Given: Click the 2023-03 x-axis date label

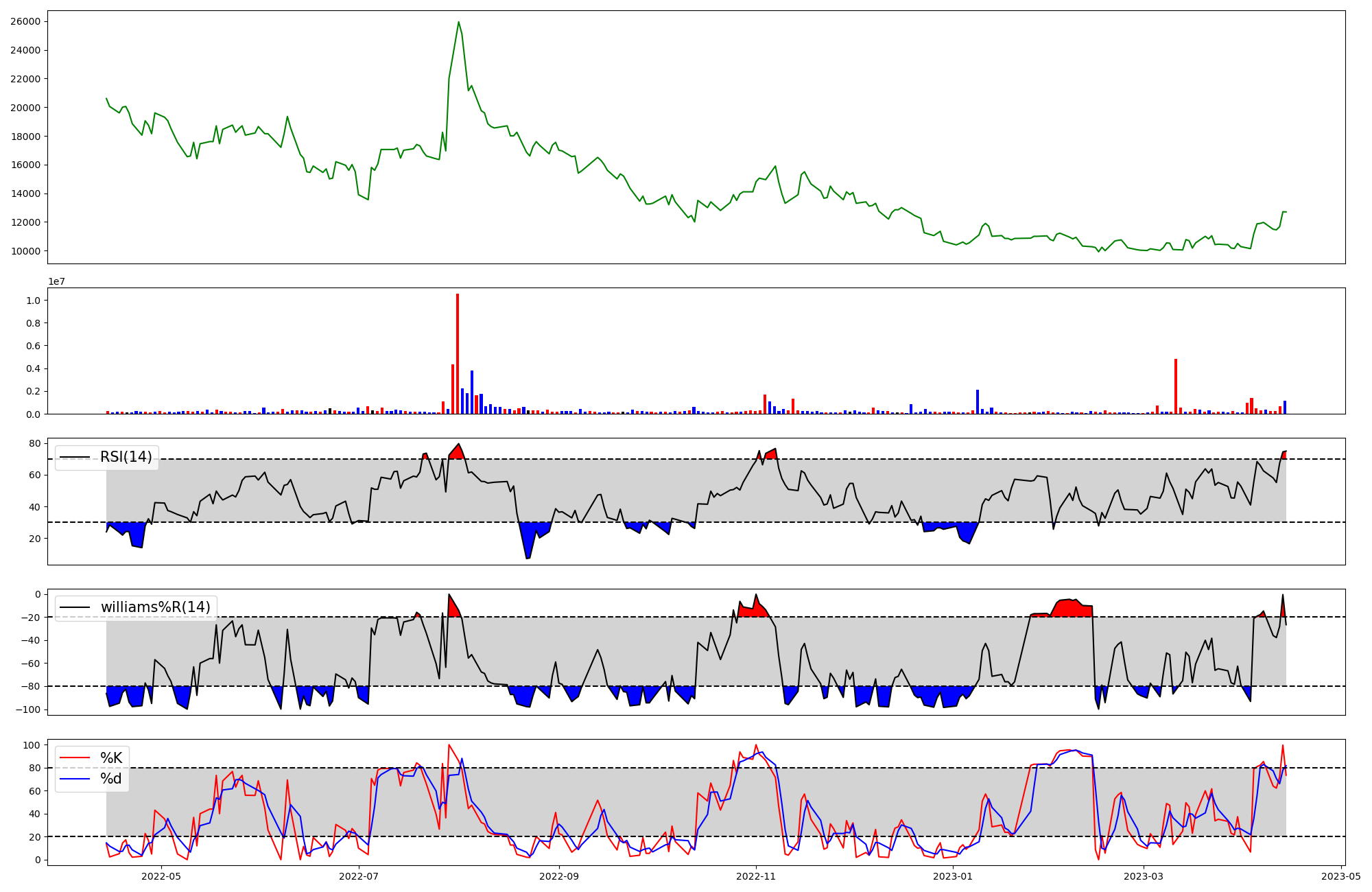Looking at the screenshot, I should (1144, 876).
